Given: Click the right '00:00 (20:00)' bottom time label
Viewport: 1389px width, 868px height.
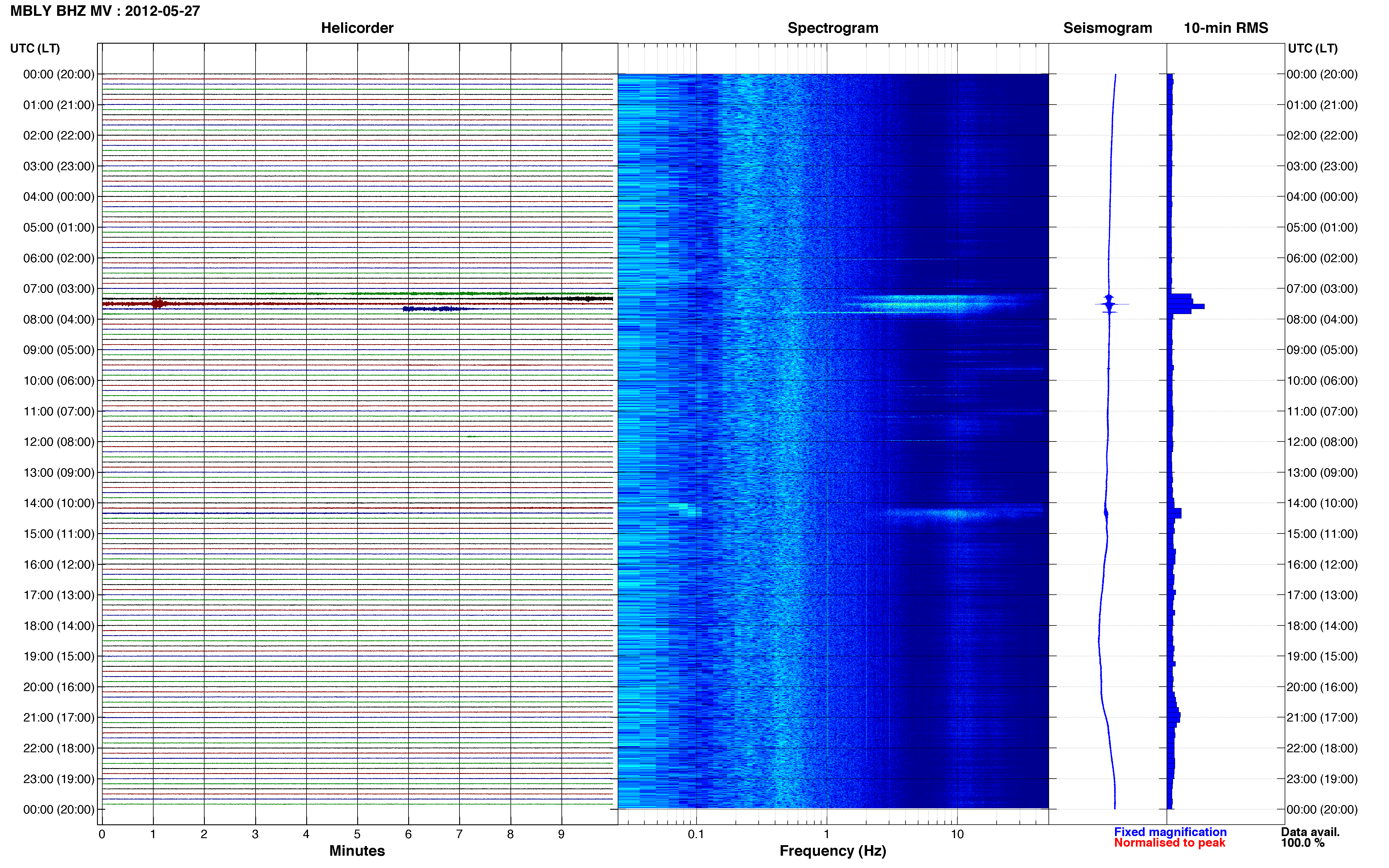Looking at the screenshot, I should (1322, 809).
